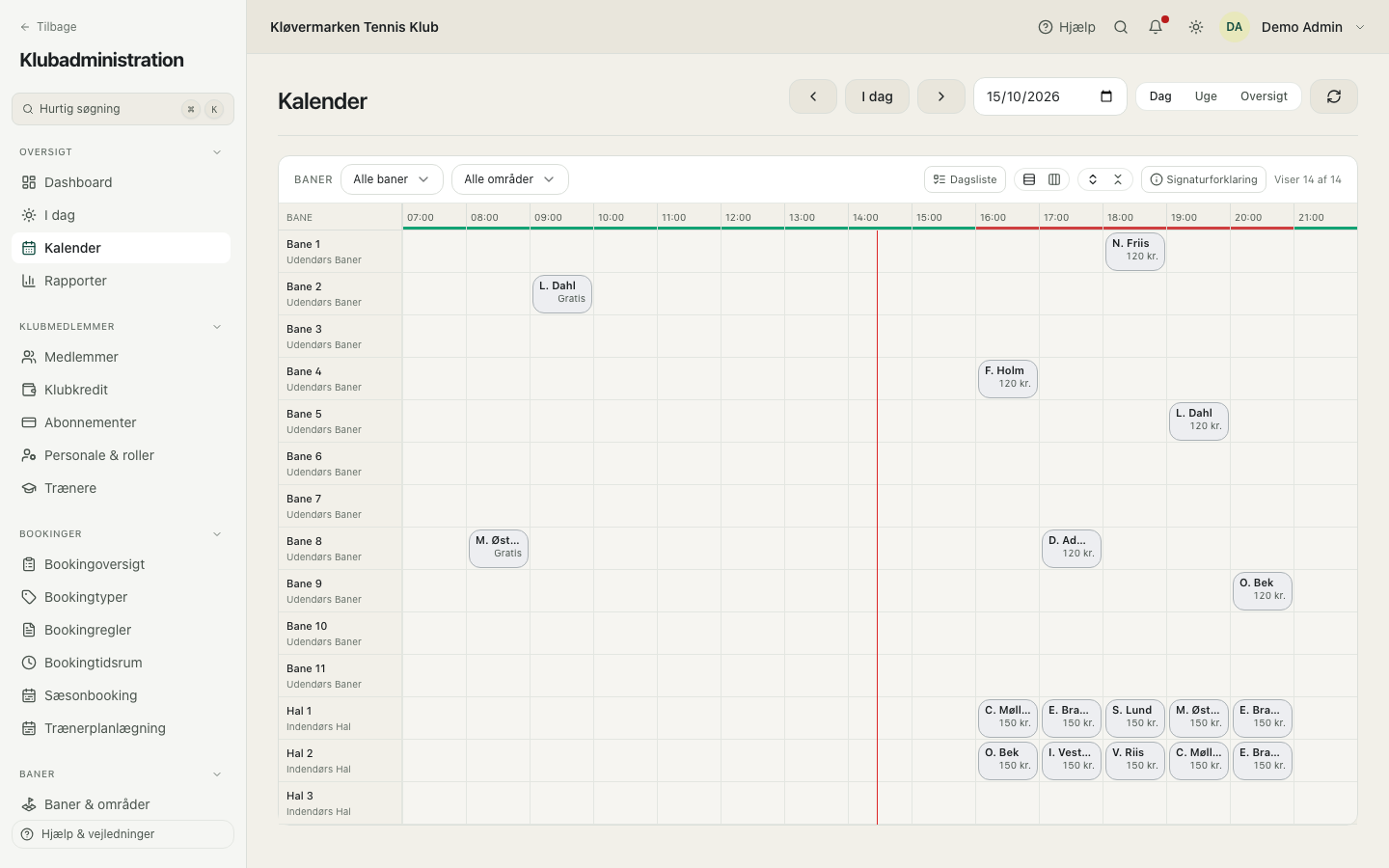Click the date field showing 15/10/2026

click(1050, 96)
